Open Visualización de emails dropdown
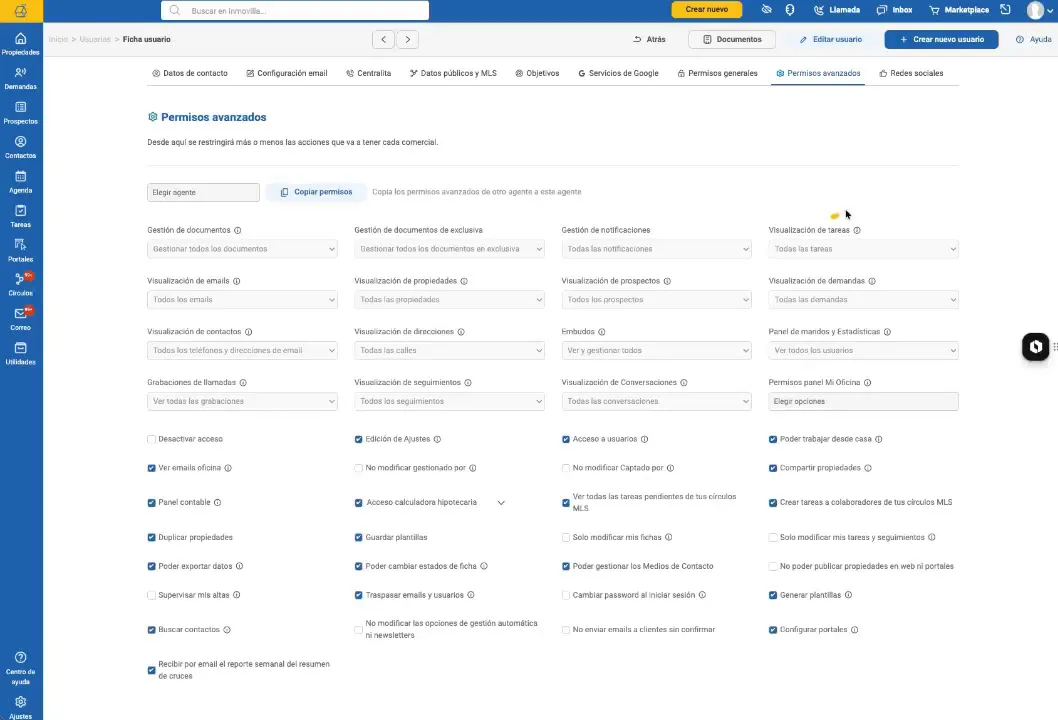The height and width of the screenshot is (720, 1058). [242, 300]
